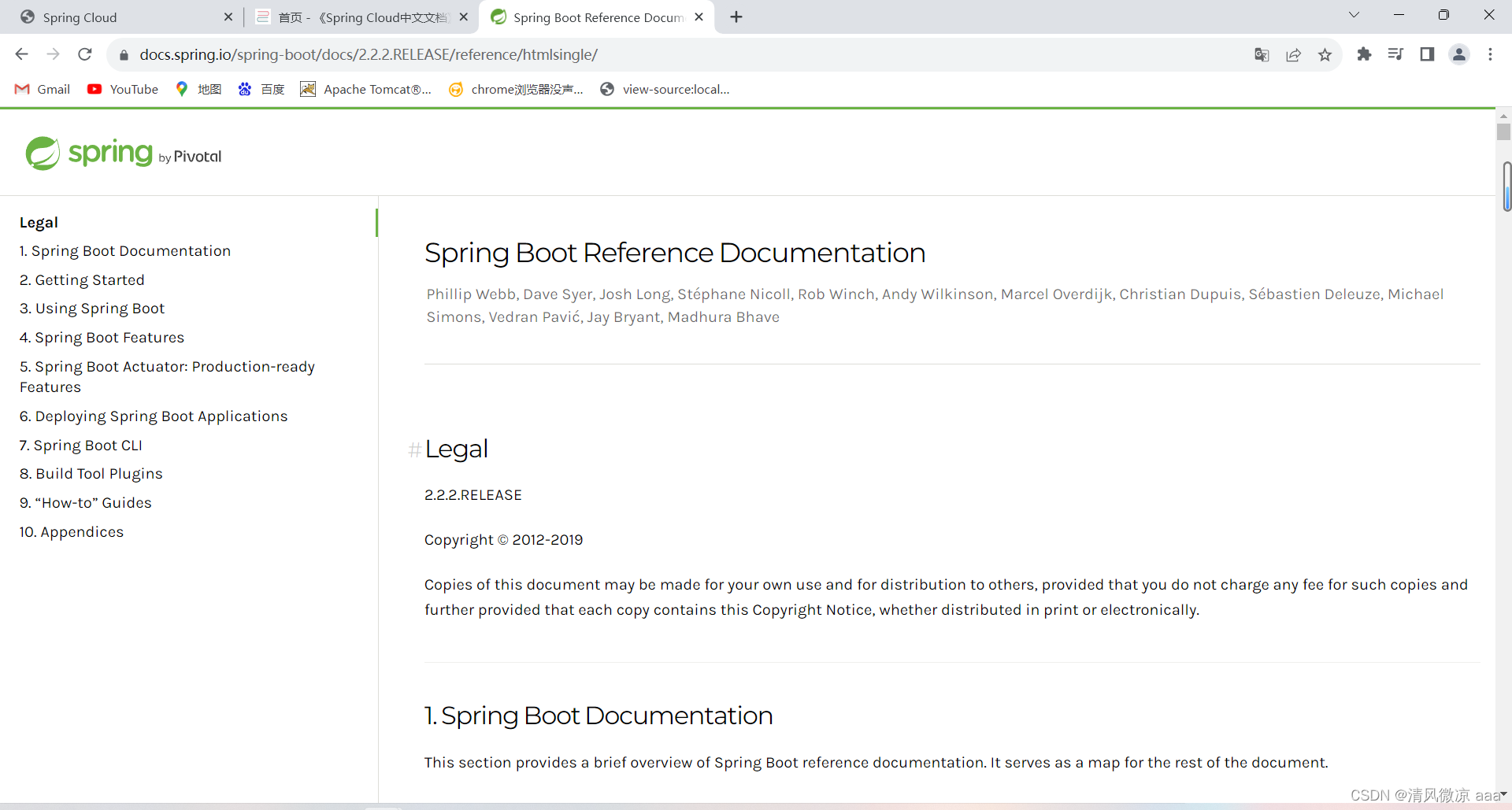
Task: Reload the current page
Action: tap(85, 54)
